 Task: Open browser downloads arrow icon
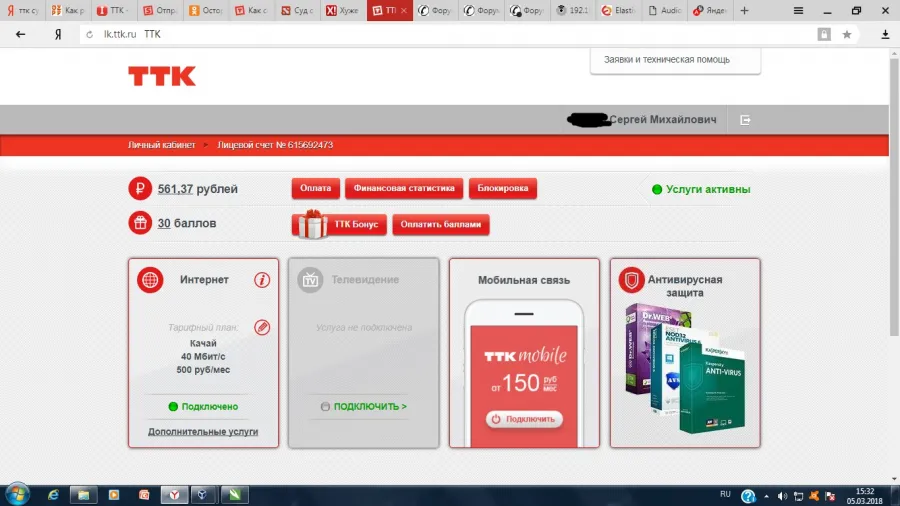point(885,34)
